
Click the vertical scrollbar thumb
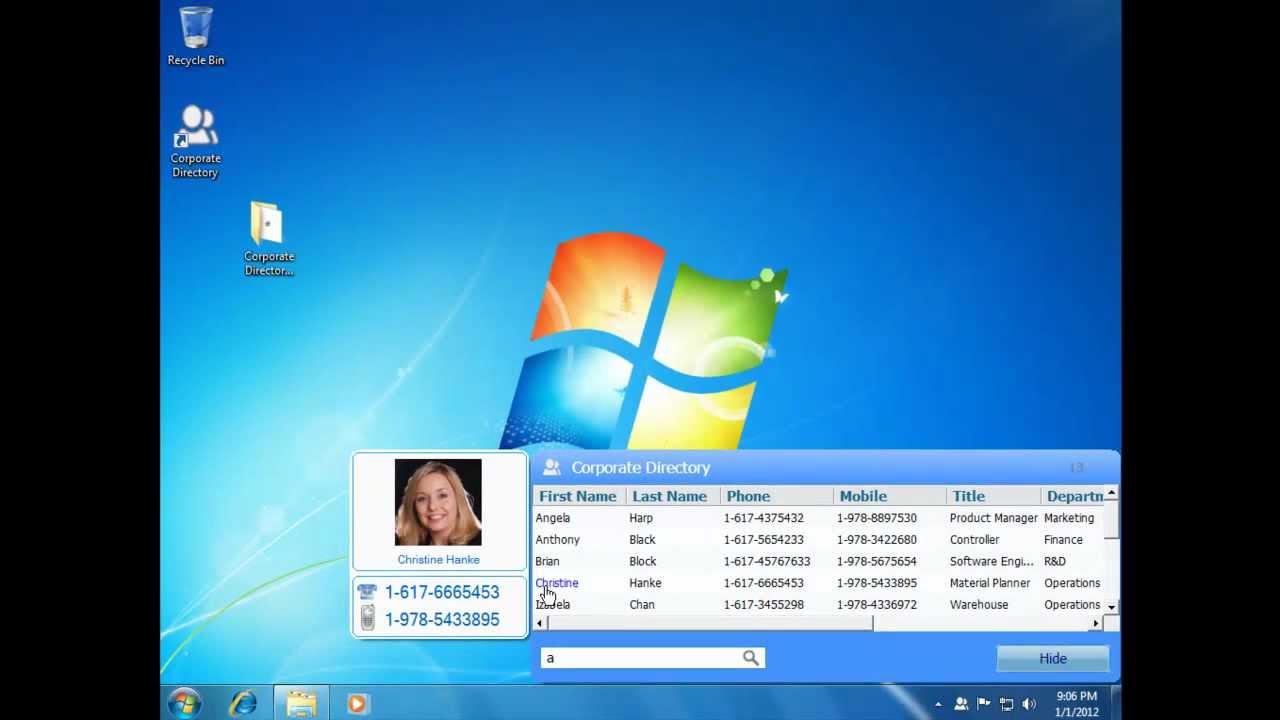click(1111, 520)
